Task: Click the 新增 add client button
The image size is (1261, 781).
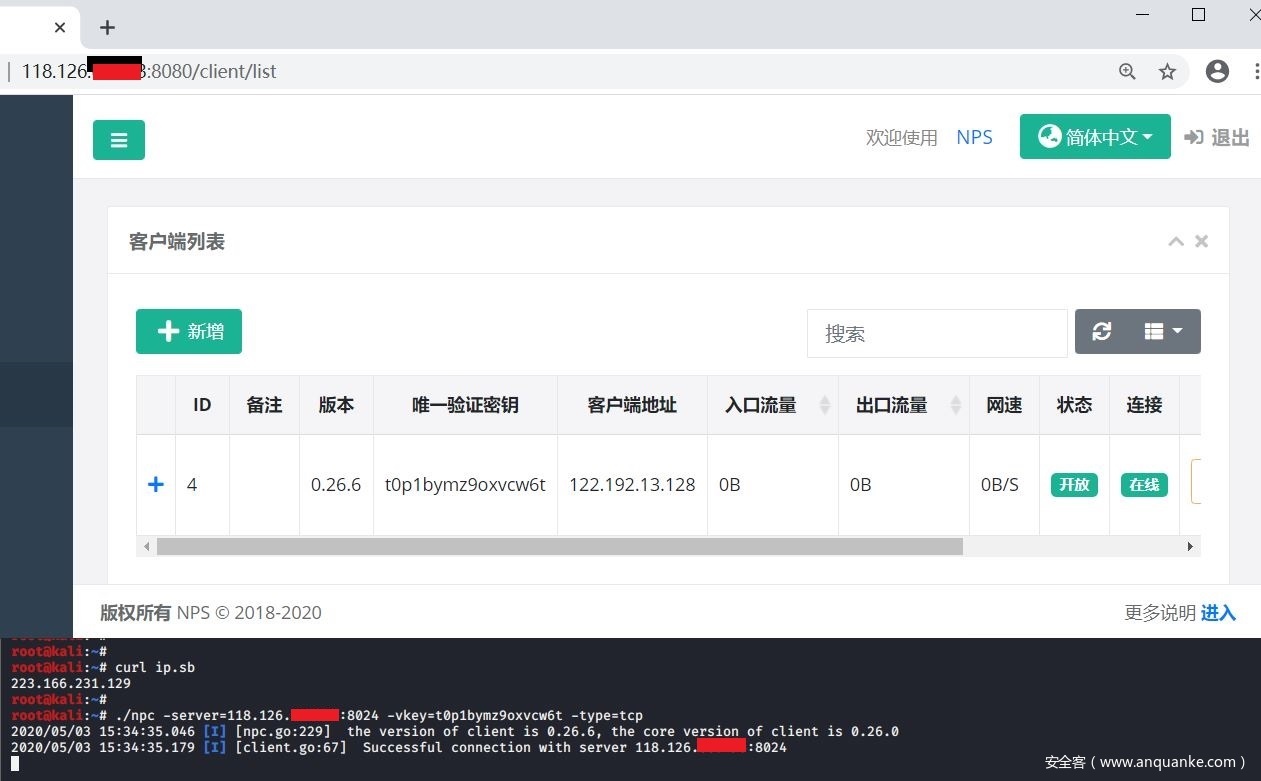Action: [x=189, y=331]
